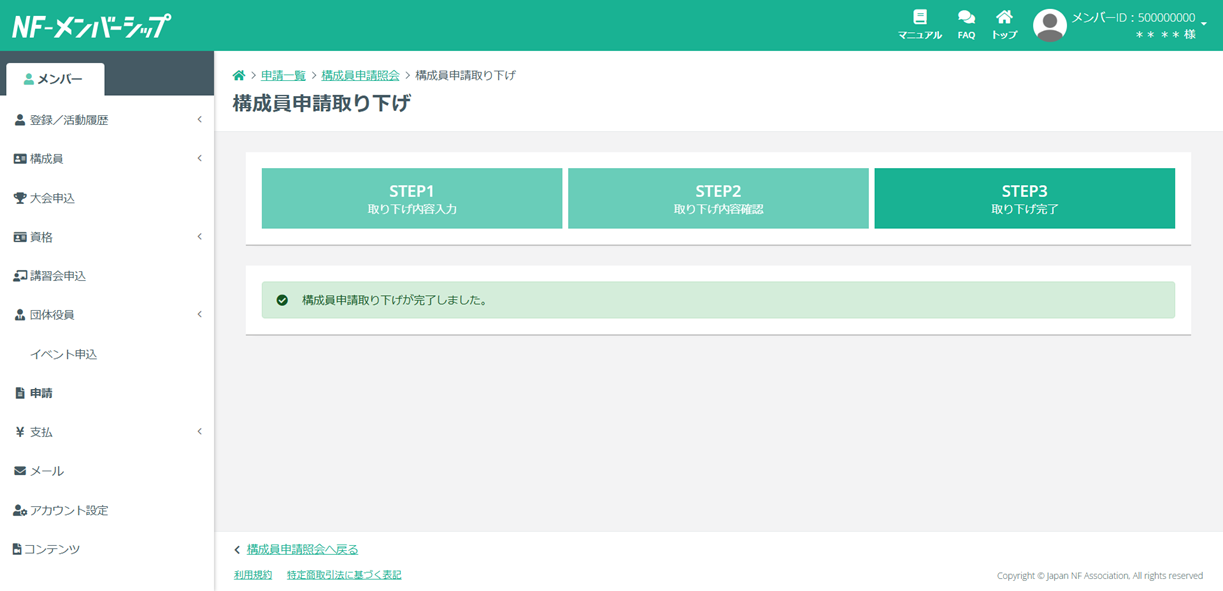Expand the 支払 sidebar submenu
Screen dimensions: 1223x591
(x=199, y=432)
